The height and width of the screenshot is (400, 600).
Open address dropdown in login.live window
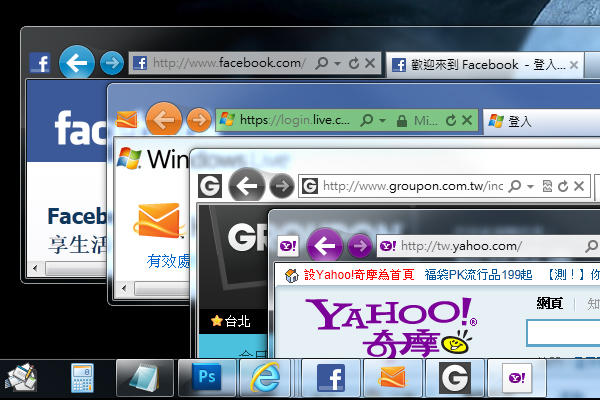click(x=382, y=121)
